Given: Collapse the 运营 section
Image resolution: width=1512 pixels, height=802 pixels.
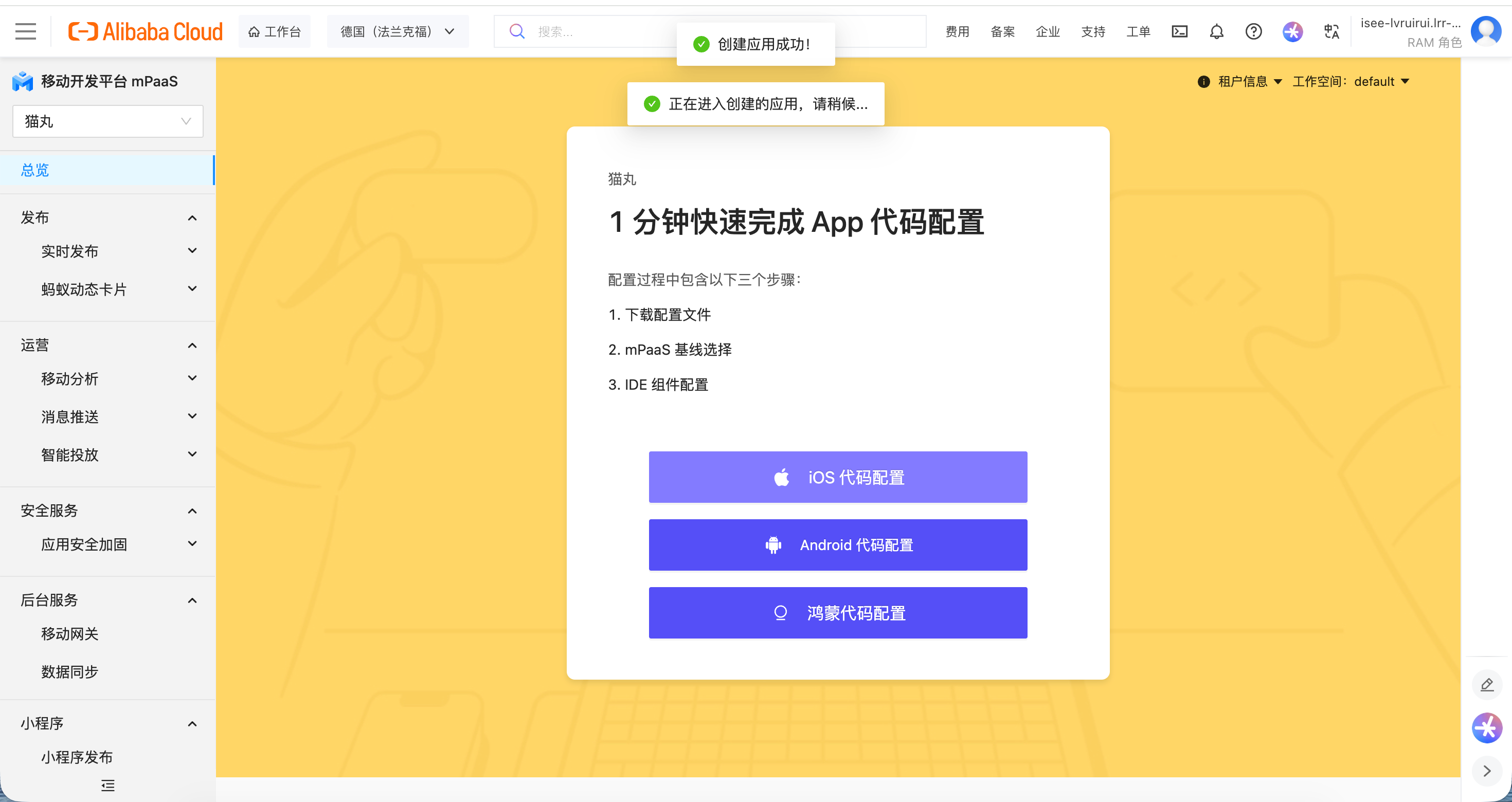Looking at the screenshot, I should (x=108, y=345).
